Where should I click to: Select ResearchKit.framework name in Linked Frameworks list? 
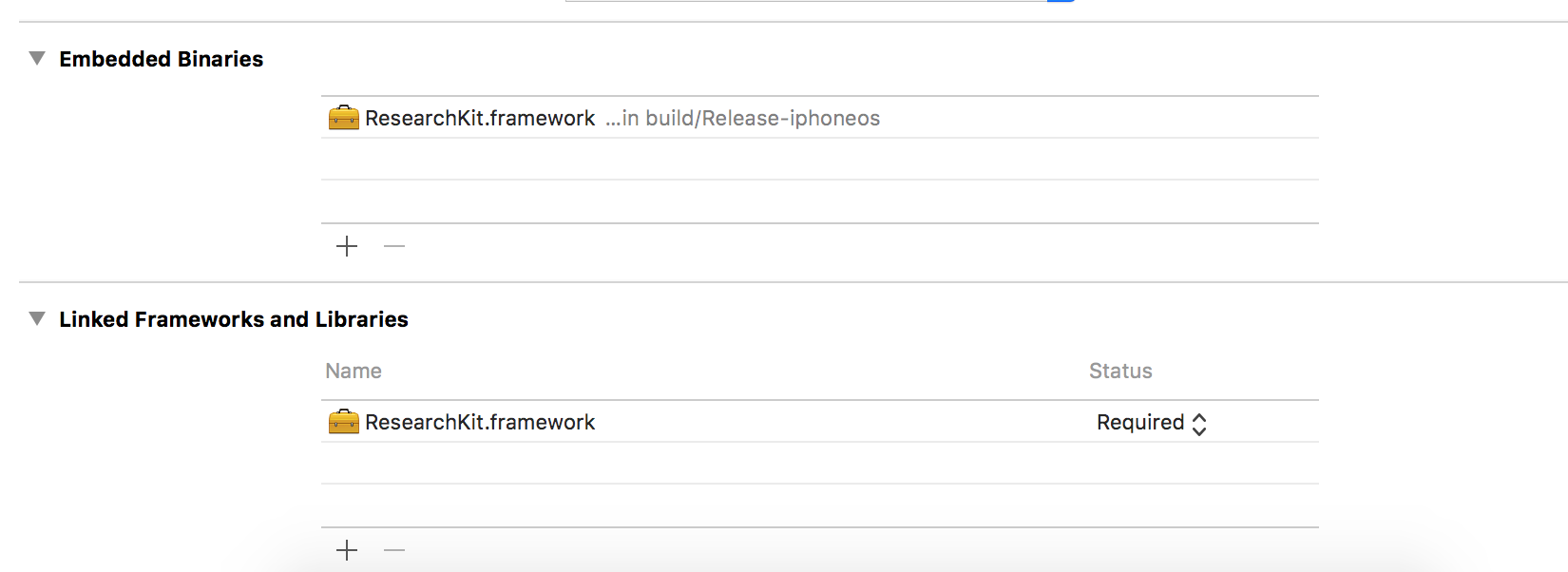tap(480, 423)
